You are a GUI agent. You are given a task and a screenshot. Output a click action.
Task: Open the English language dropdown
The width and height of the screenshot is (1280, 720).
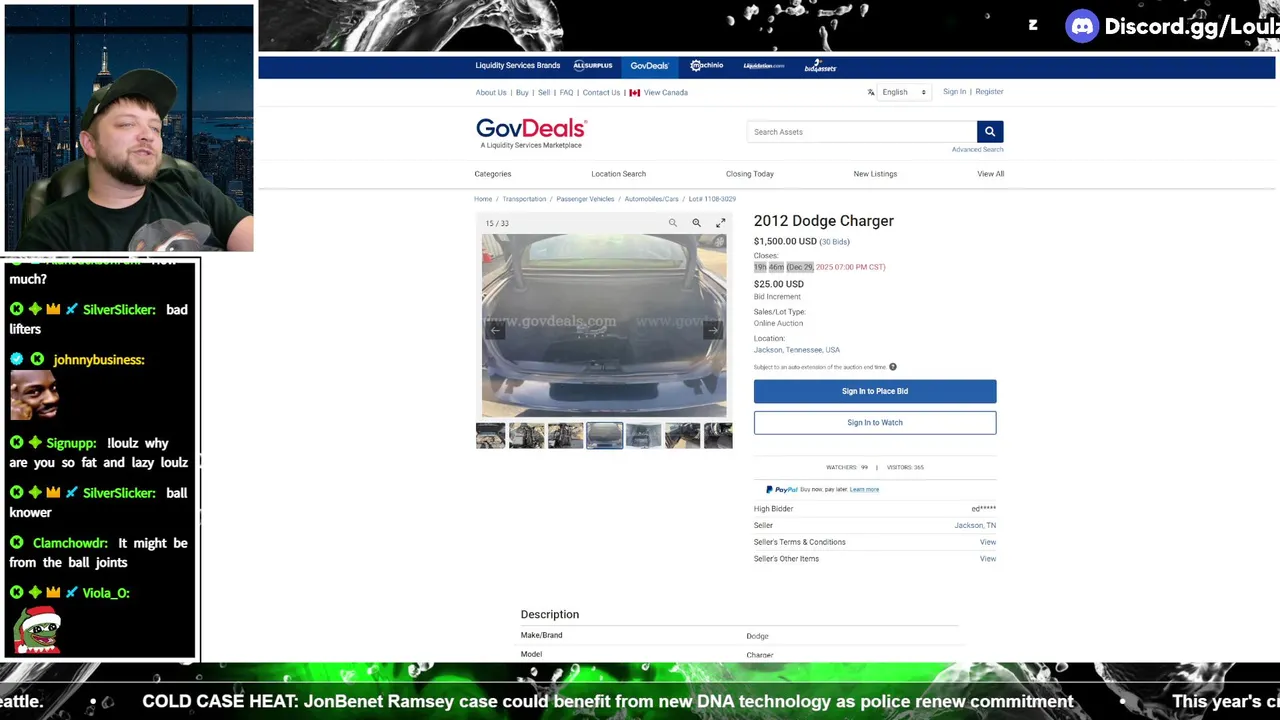[x=904, y=92]
